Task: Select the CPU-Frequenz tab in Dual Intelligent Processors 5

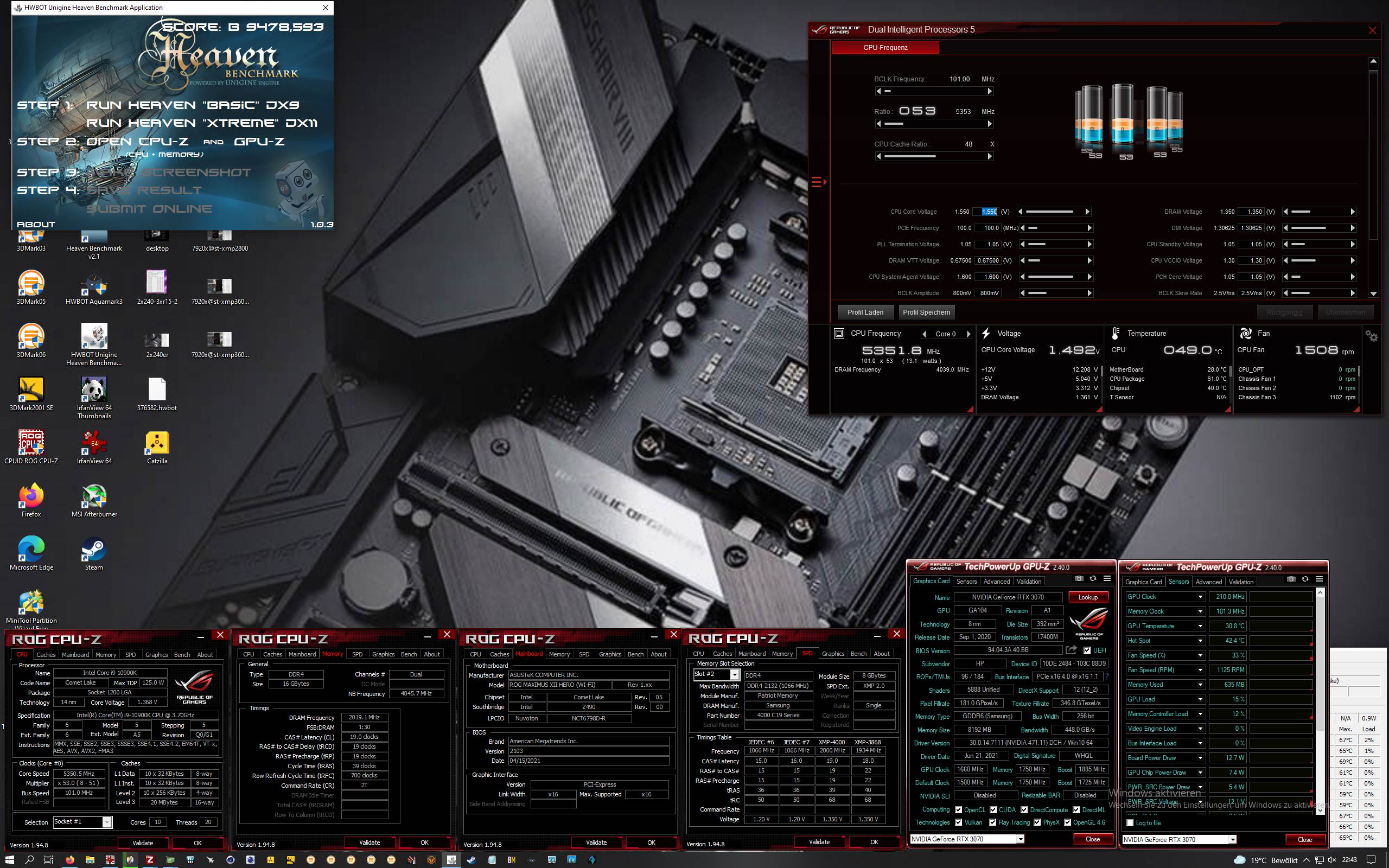Action: click(885, 48)
